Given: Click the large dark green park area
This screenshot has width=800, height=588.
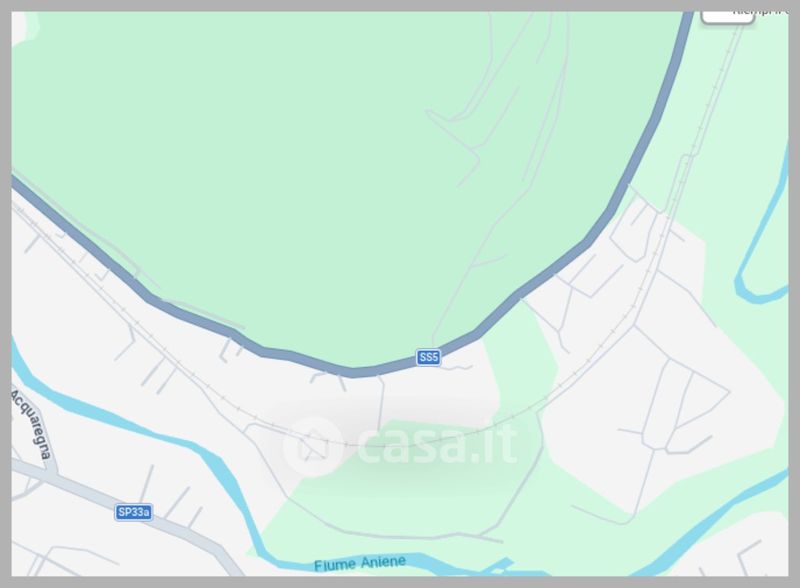Looking at the screenshot, I should click(306, 153).
